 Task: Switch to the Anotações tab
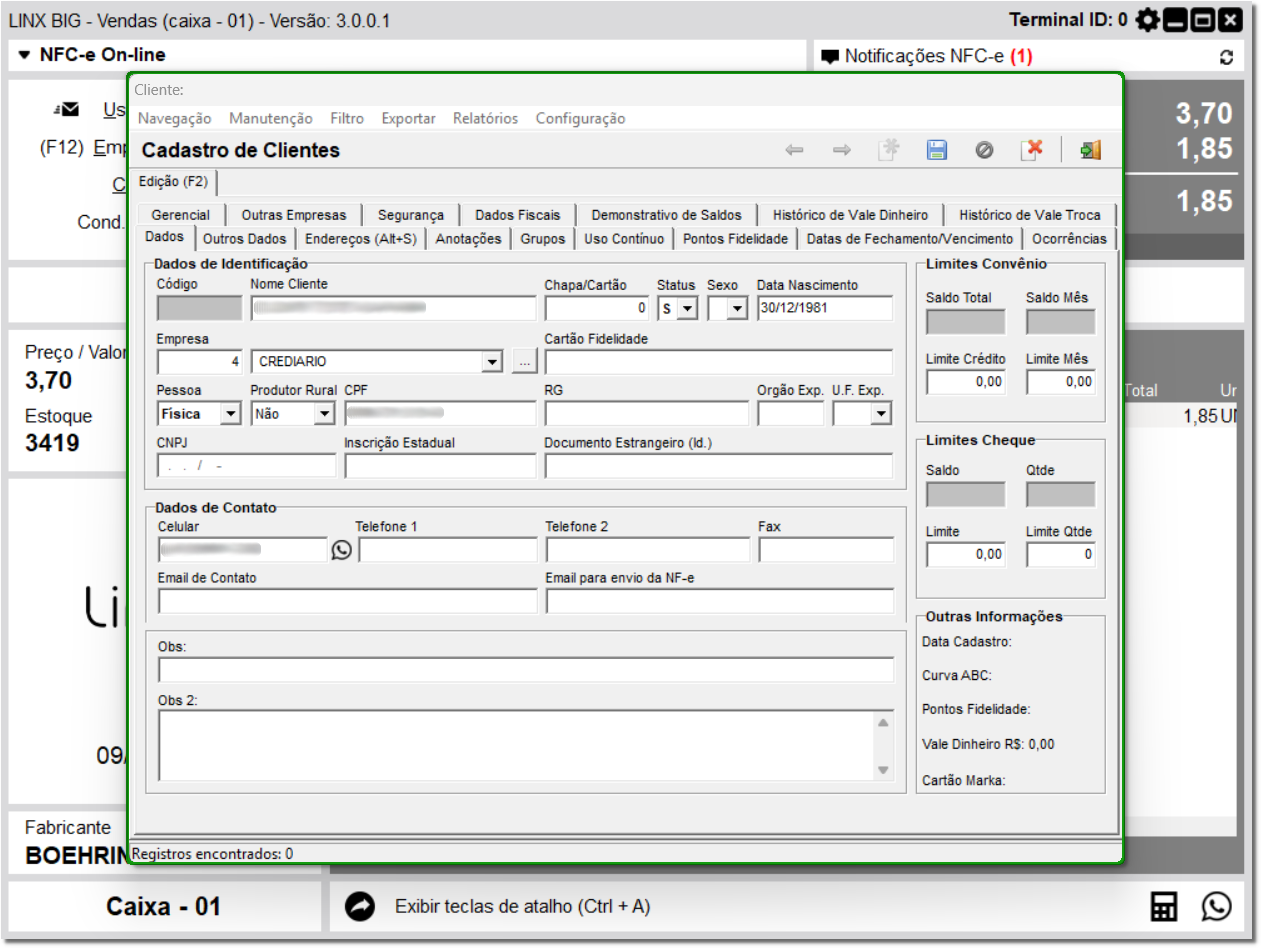pos(469,239)
